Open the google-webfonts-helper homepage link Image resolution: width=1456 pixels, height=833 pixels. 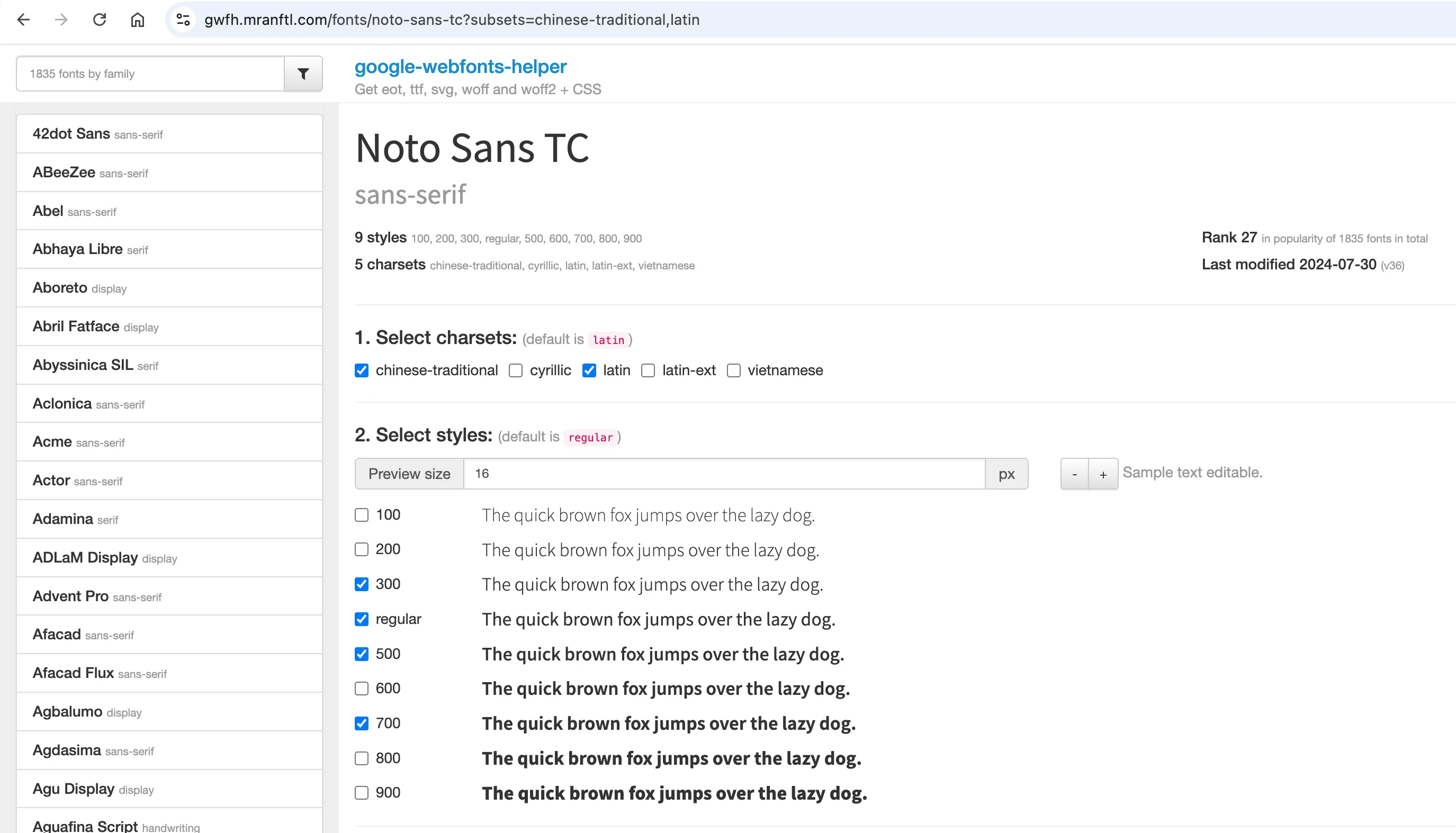(x=460, y=66)
